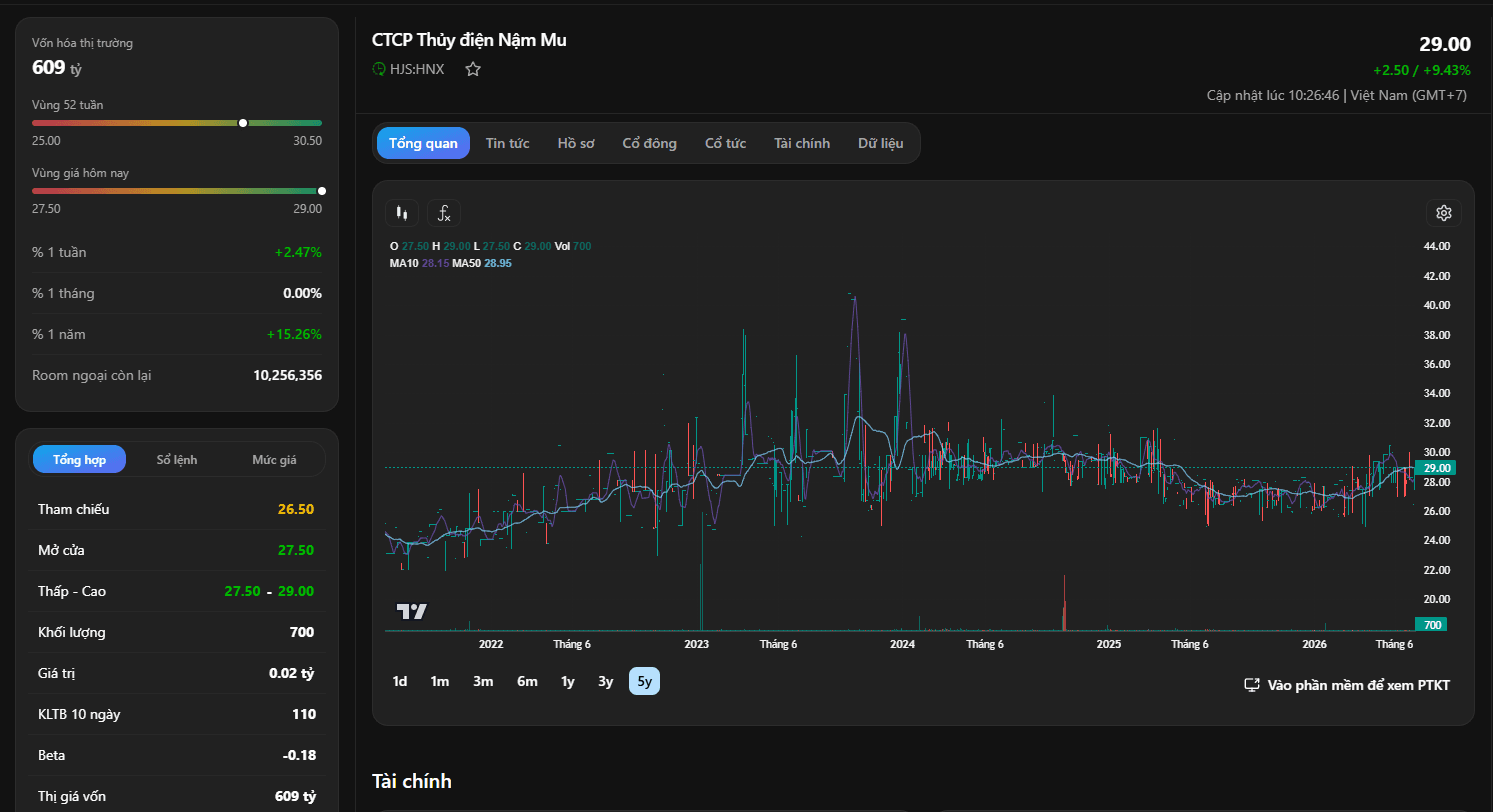Open chart settings gear icon

1444,213
